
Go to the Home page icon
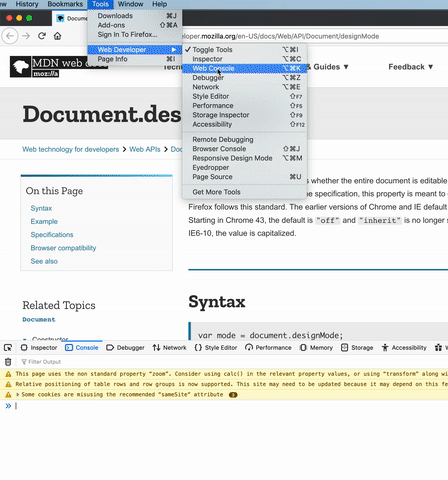(x=57, y=36)
